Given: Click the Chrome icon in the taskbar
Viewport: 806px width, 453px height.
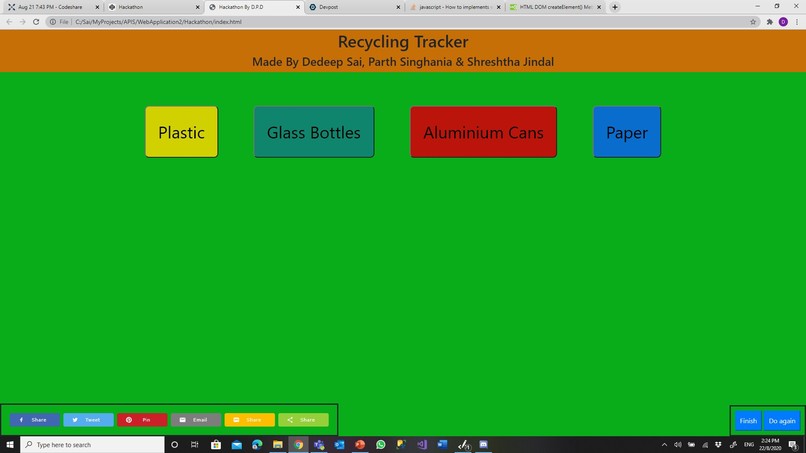Looking at the screenshot, I should (x=298, y=444).
